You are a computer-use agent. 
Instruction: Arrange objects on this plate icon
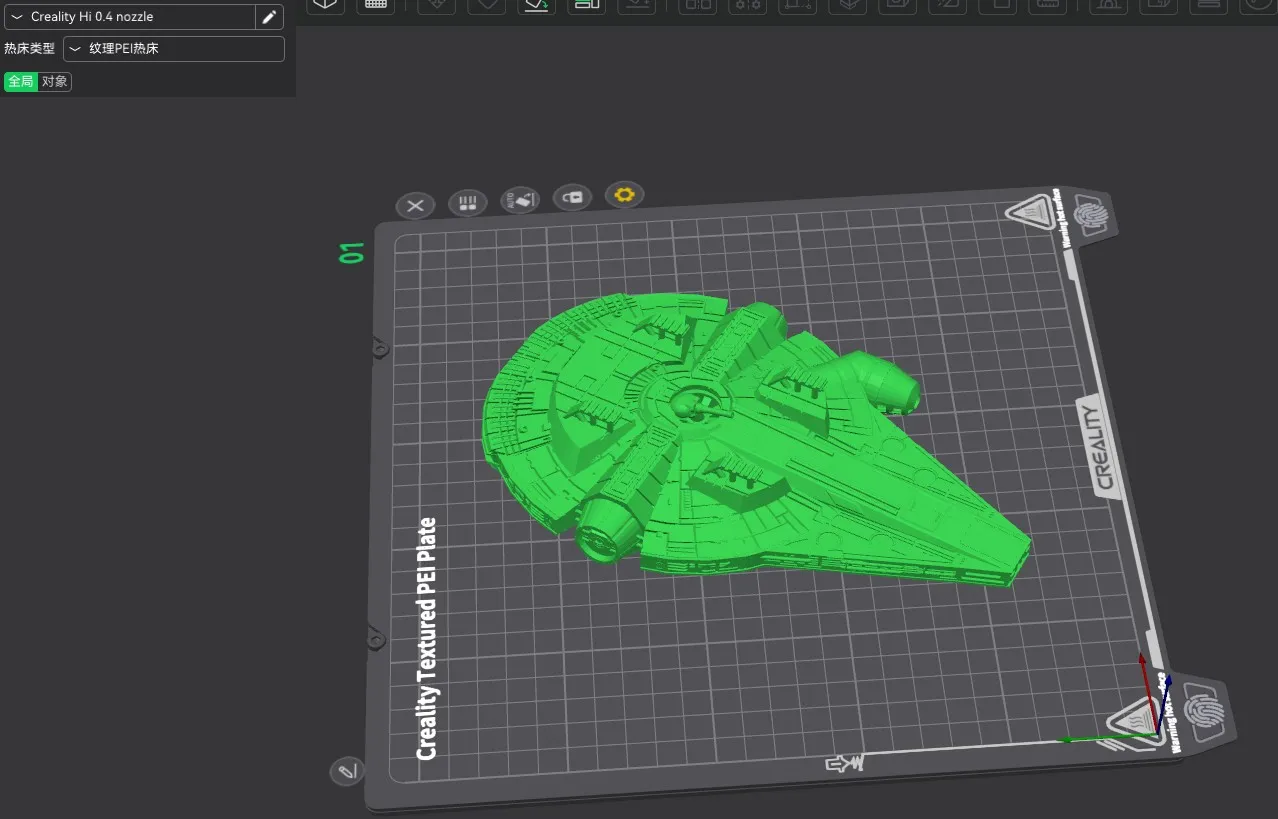pos(467,203)
